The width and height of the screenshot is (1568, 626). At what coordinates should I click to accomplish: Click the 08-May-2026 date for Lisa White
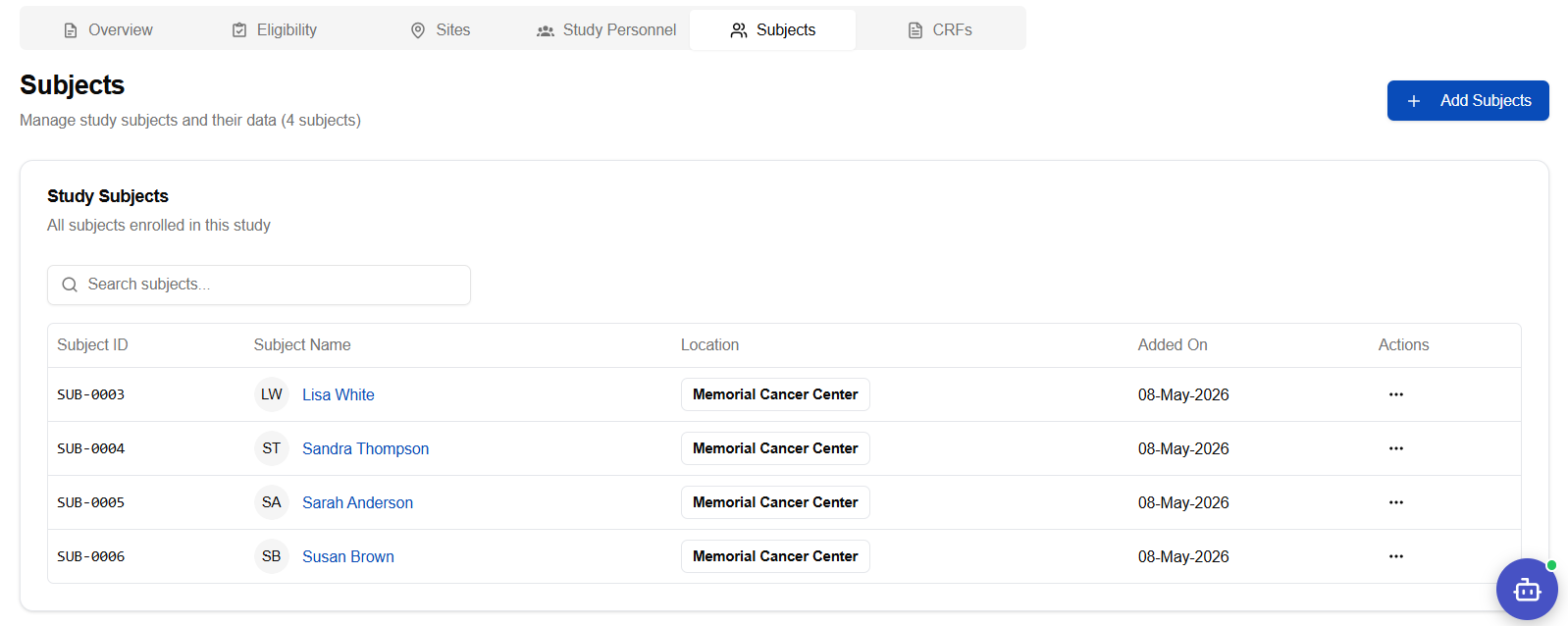(x=1183, y=394)
